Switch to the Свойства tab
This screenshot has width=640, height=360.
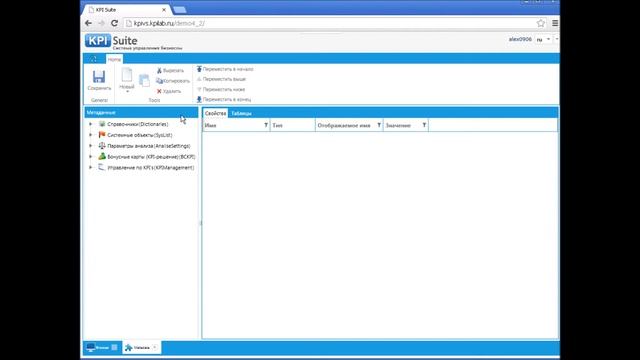[x=216, y=113]
